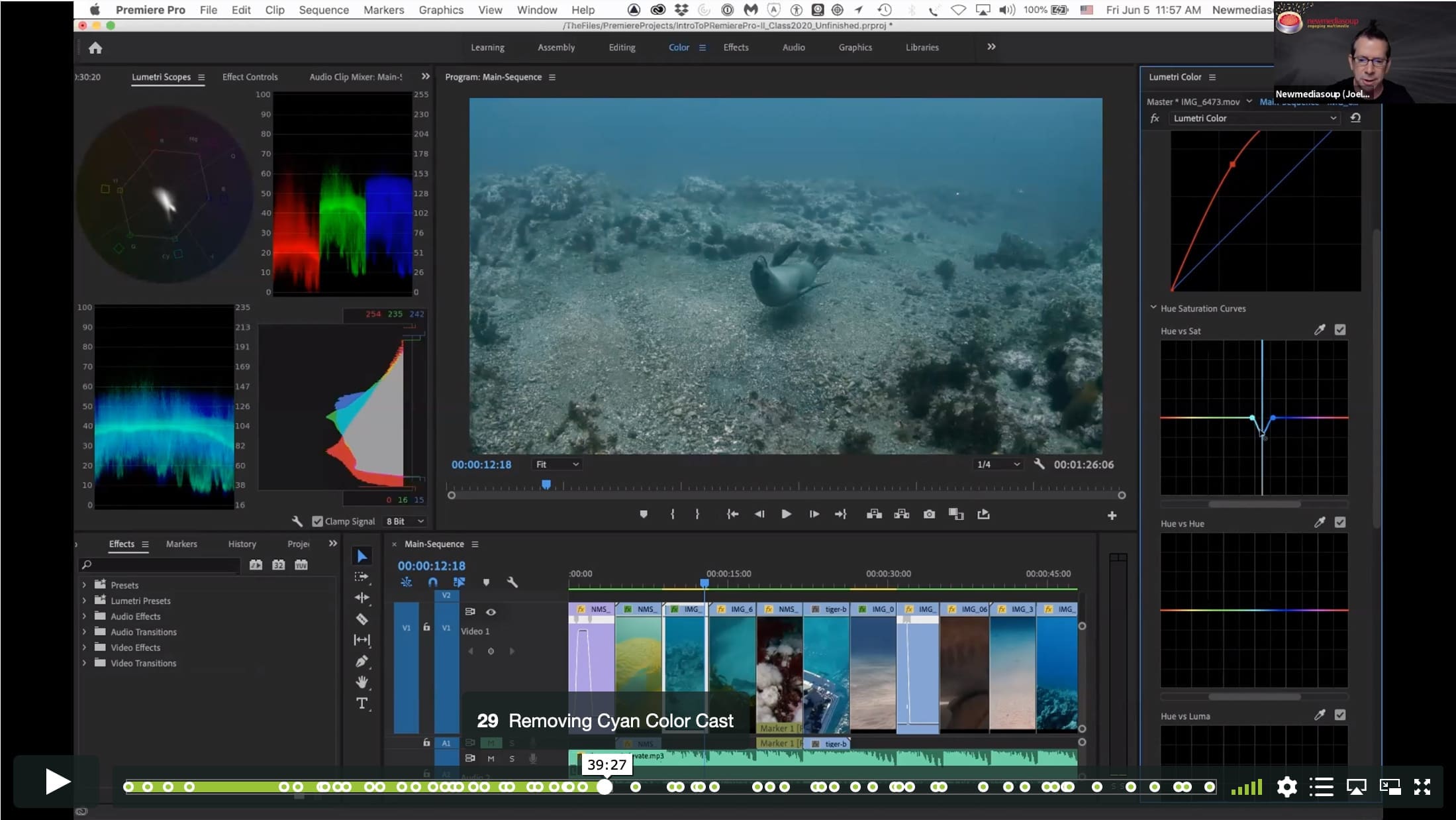The image size is (1456, 820).
Task: Click Effects panel search field
Action: click(x=160, y=565)
